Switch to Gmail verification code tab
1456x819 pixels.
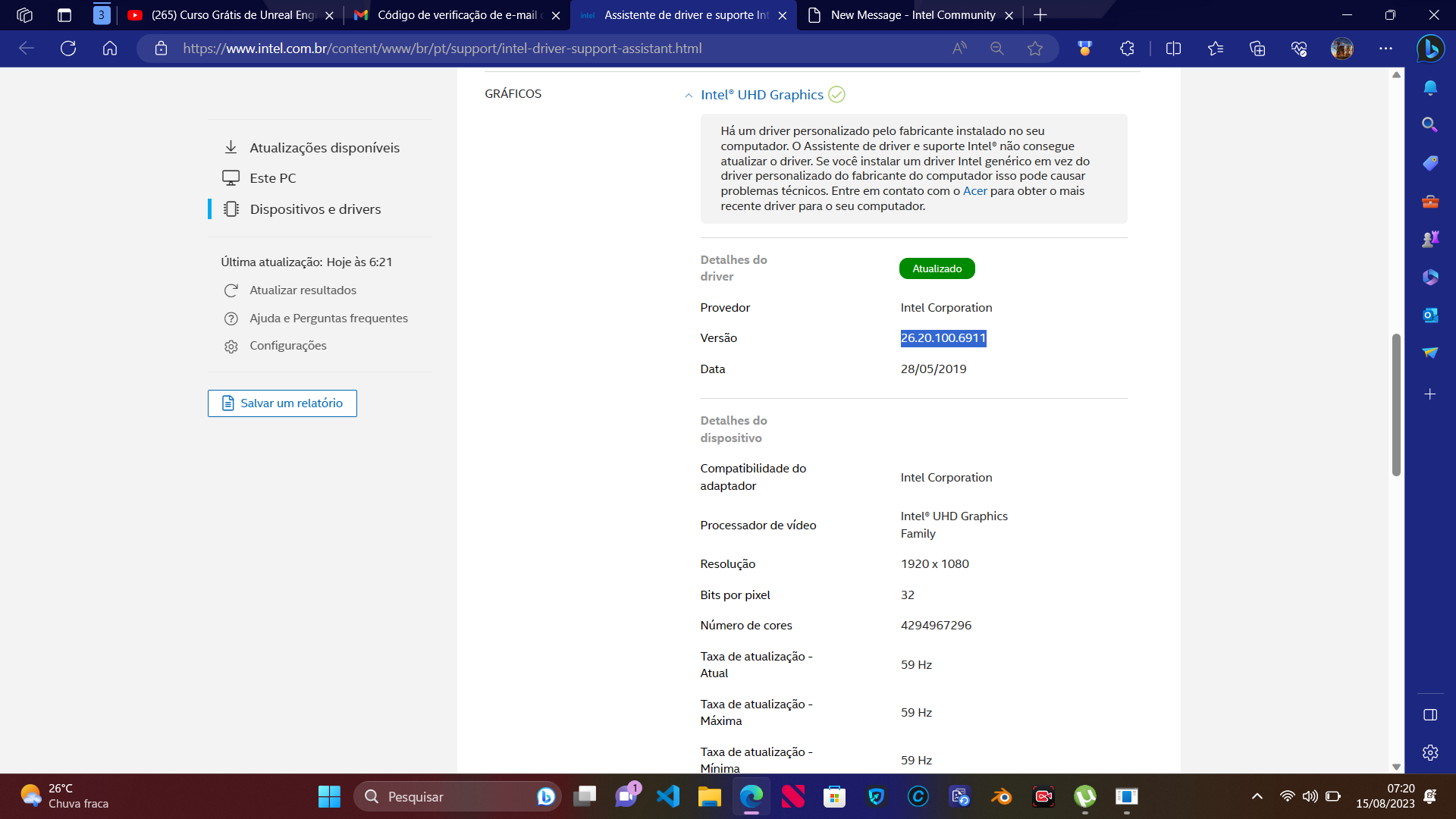click(x=457, y=15)
